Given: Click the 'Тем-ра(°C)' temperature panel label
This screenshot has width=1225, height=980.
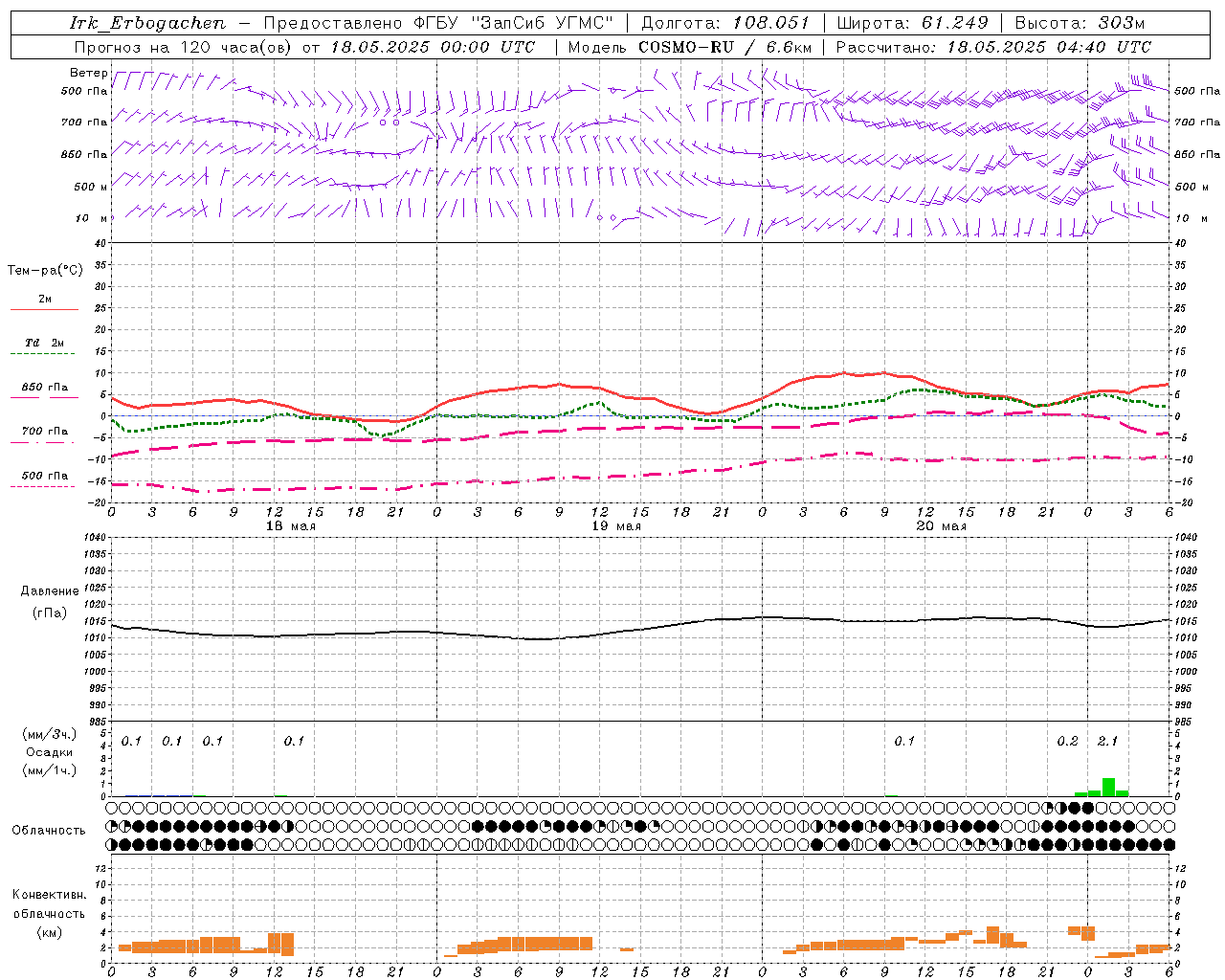Looking at the screenshot, I should click(45, 271).
